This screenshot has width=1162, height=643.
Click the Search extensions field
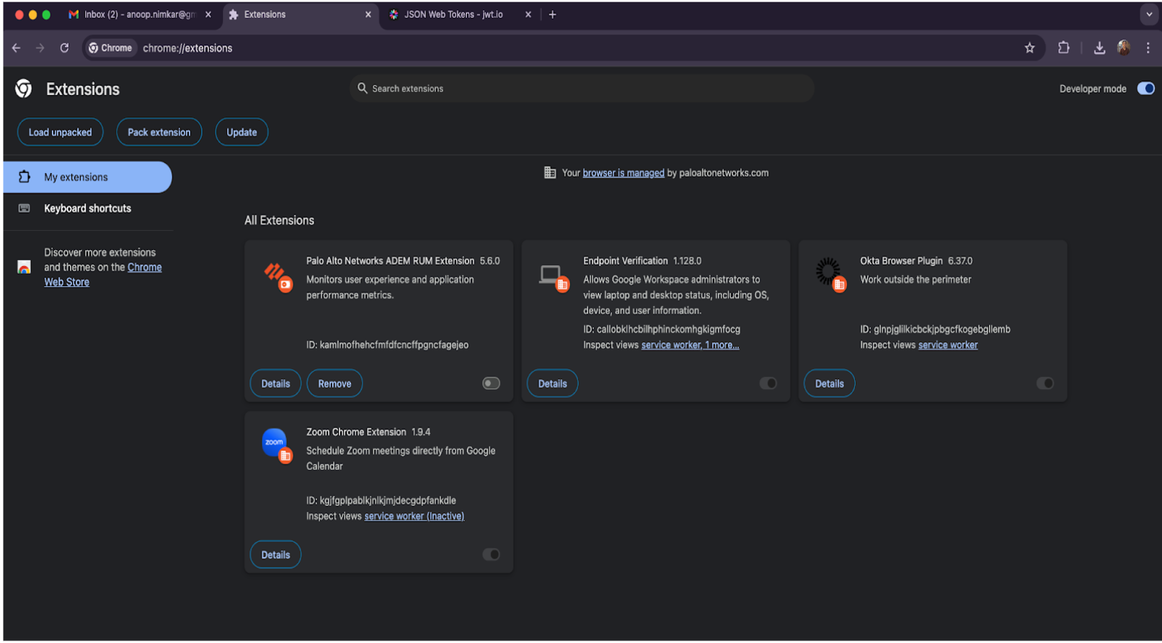pyautogui.click(x=585, y=89)
